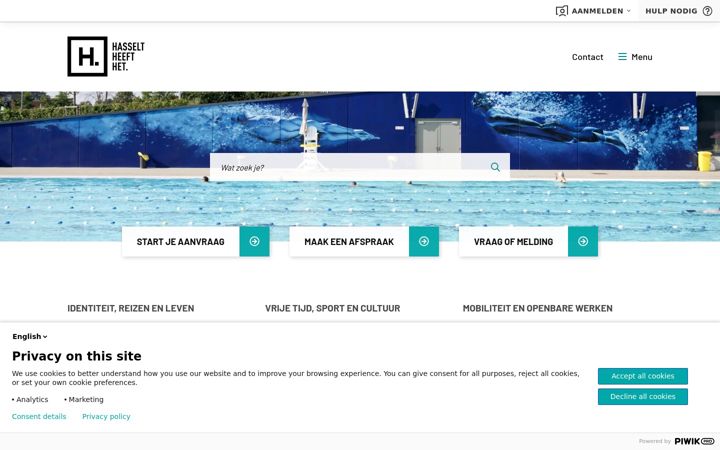Accept all cookies
720x450 pixels.
pos(642,376)
